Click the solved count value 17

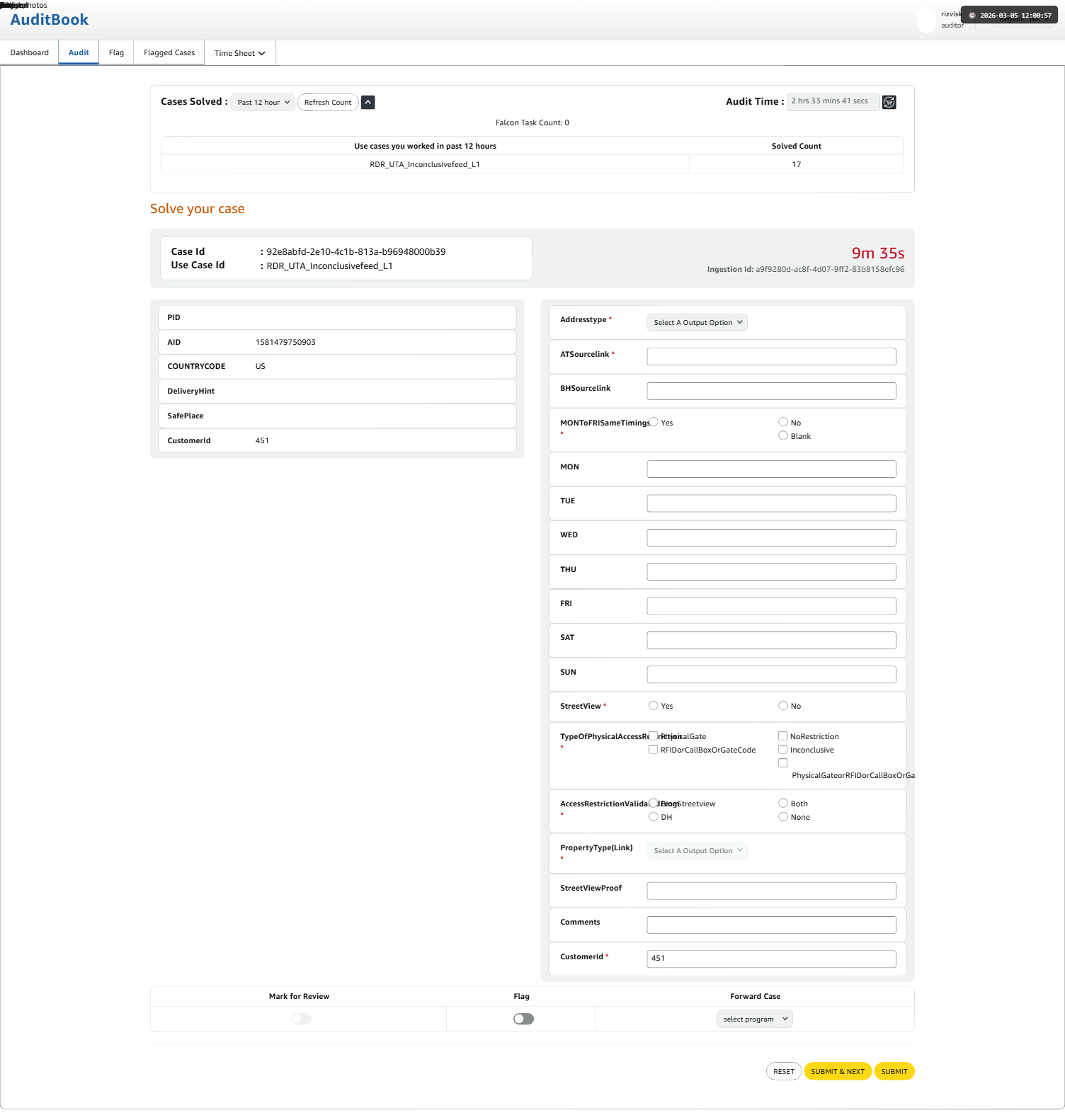tap(797, 165)
